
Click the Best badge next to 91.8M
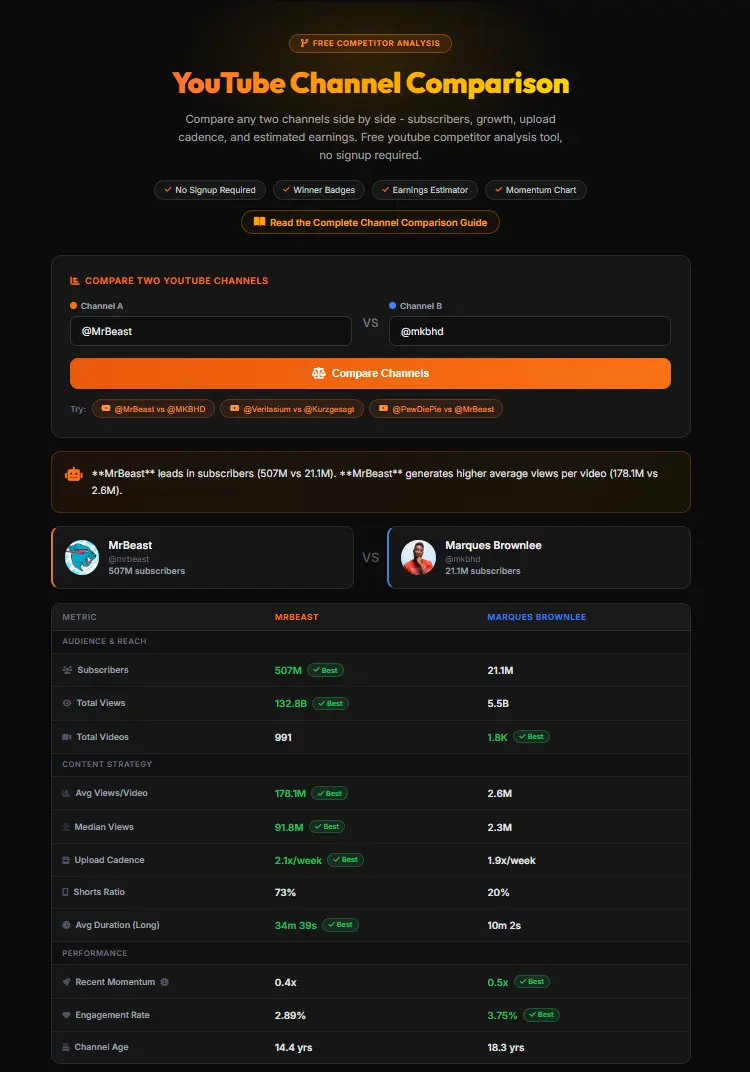(327, 827)
